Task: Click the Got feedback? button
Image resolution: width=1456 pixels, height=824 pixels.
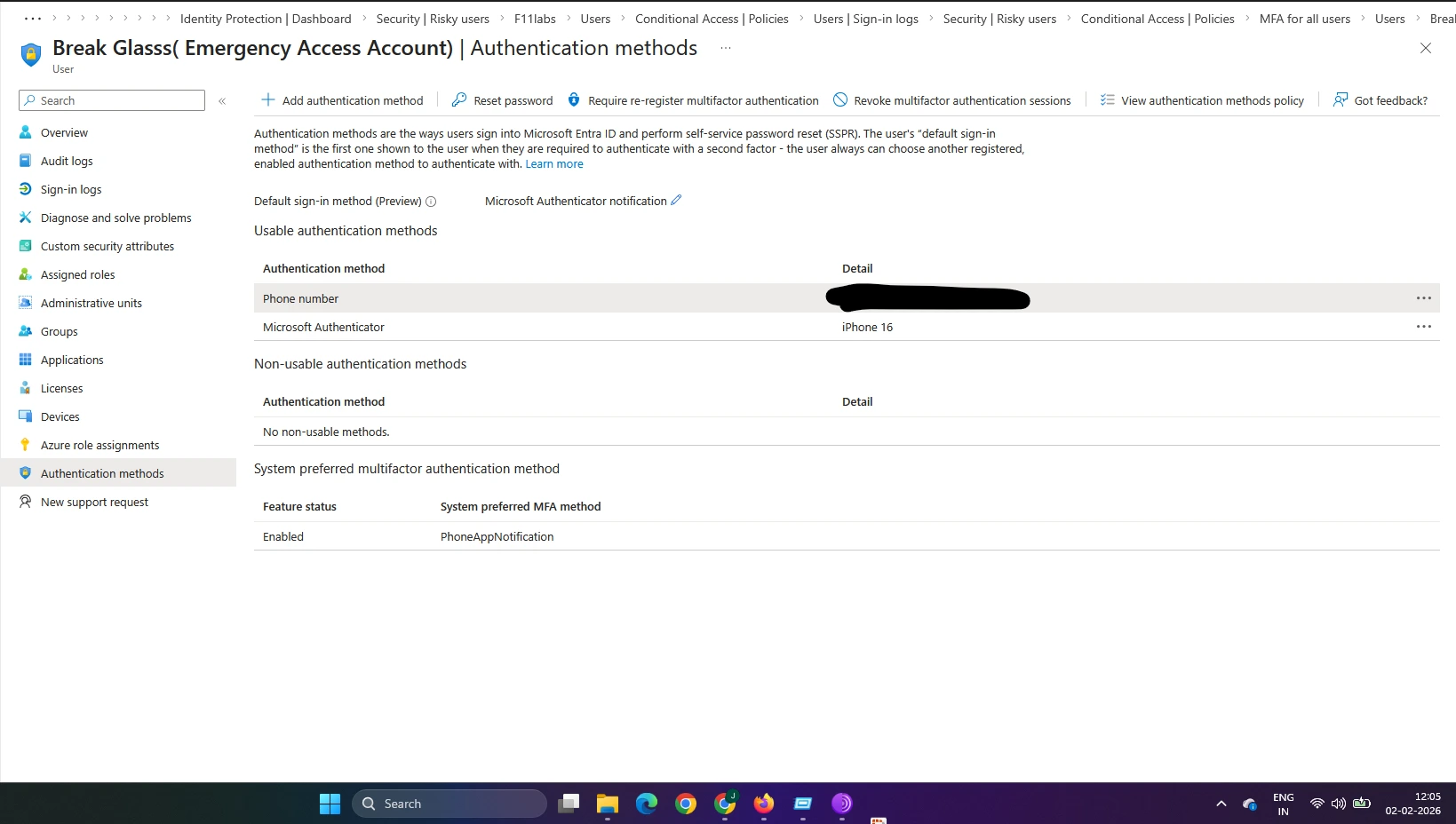Action: 1380,100
